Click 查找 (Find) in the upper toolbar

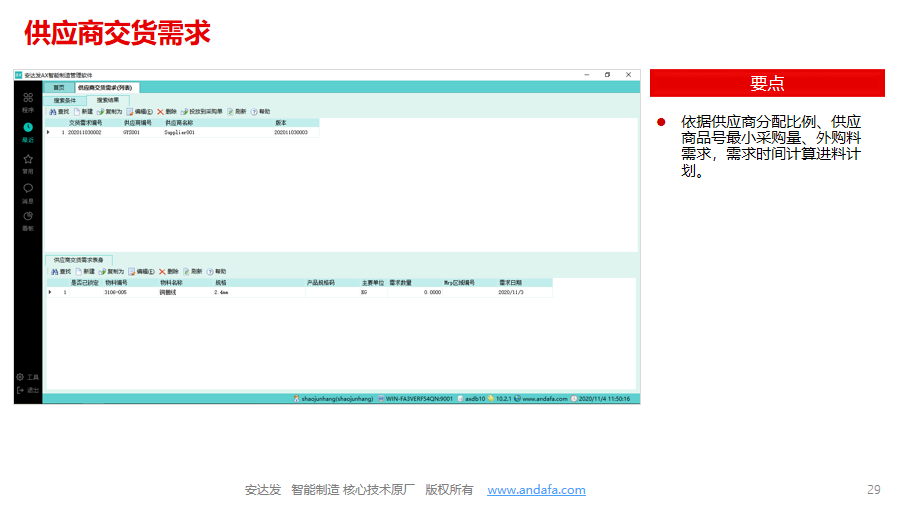58,111
